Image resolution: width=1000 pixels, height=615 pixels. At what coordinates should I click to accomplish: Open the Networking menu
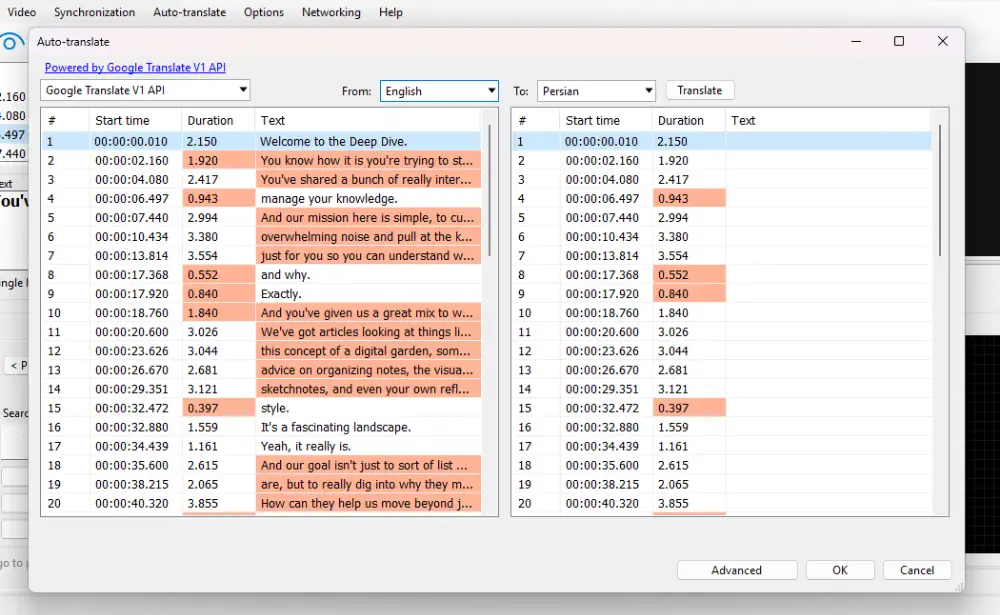coord(331,12)
